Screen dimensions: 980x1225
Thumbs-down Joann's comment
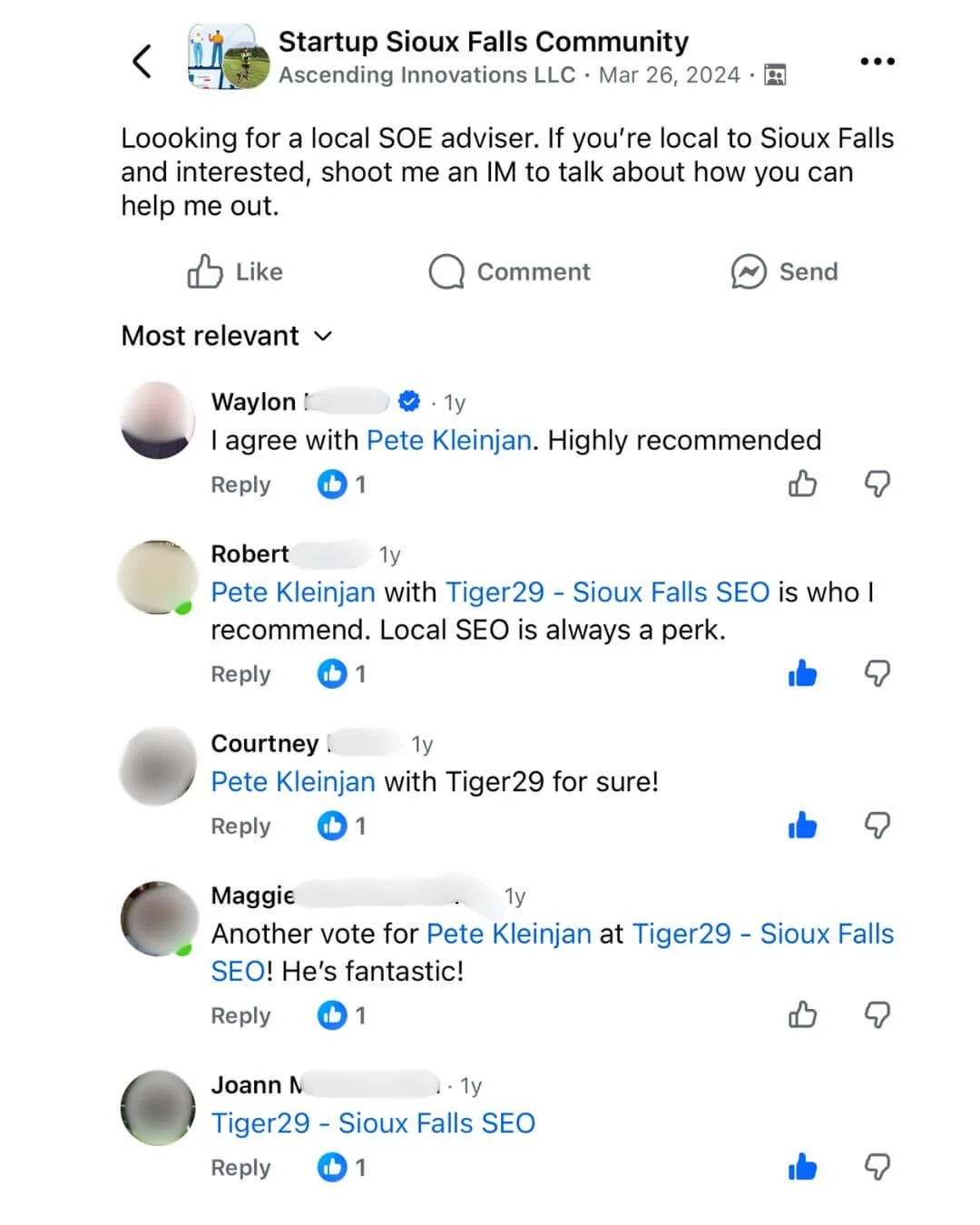click(x=877, y=1167)
